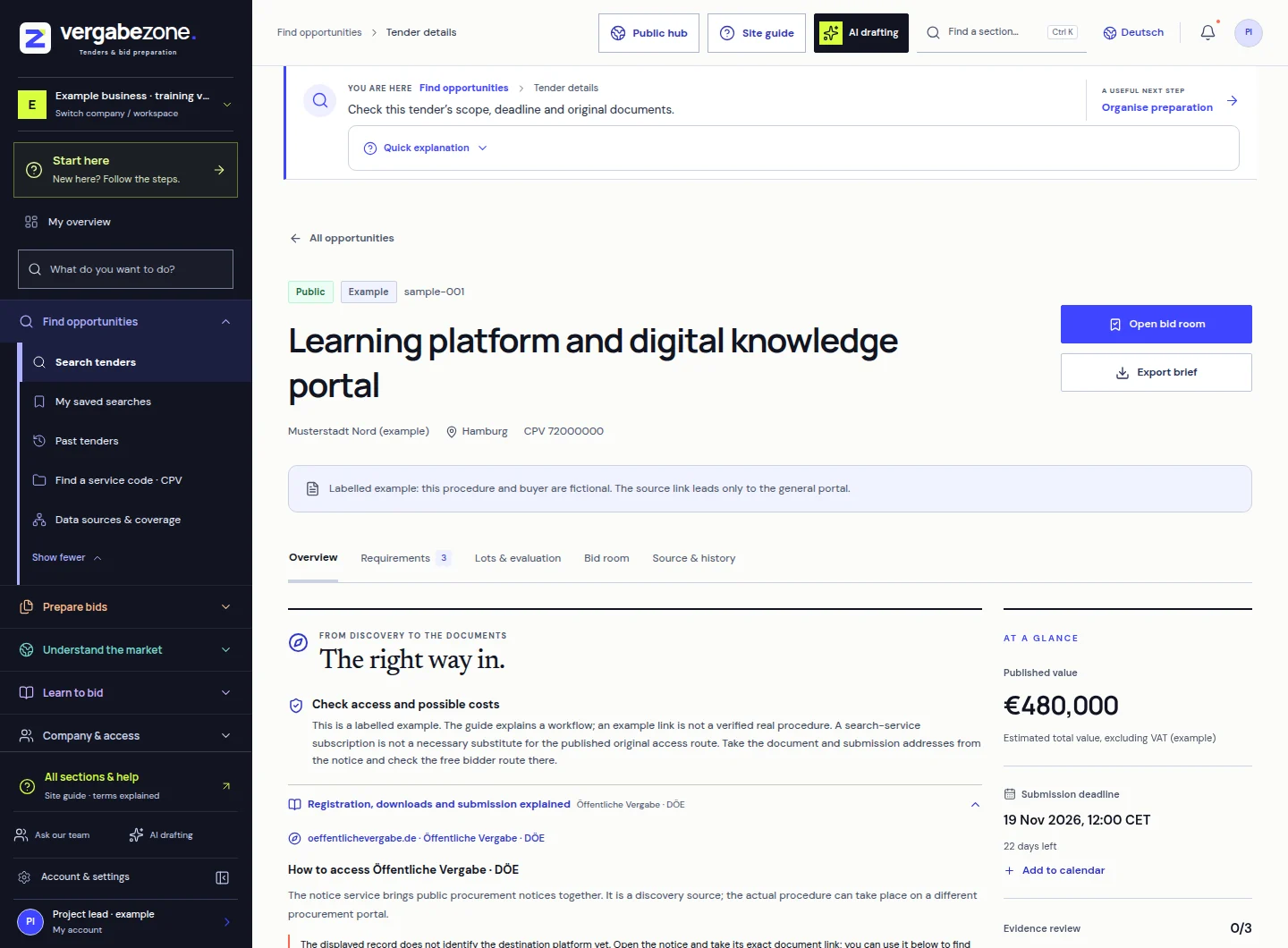
Task: Click the Open bid room button
Action: coord(1157,324)
